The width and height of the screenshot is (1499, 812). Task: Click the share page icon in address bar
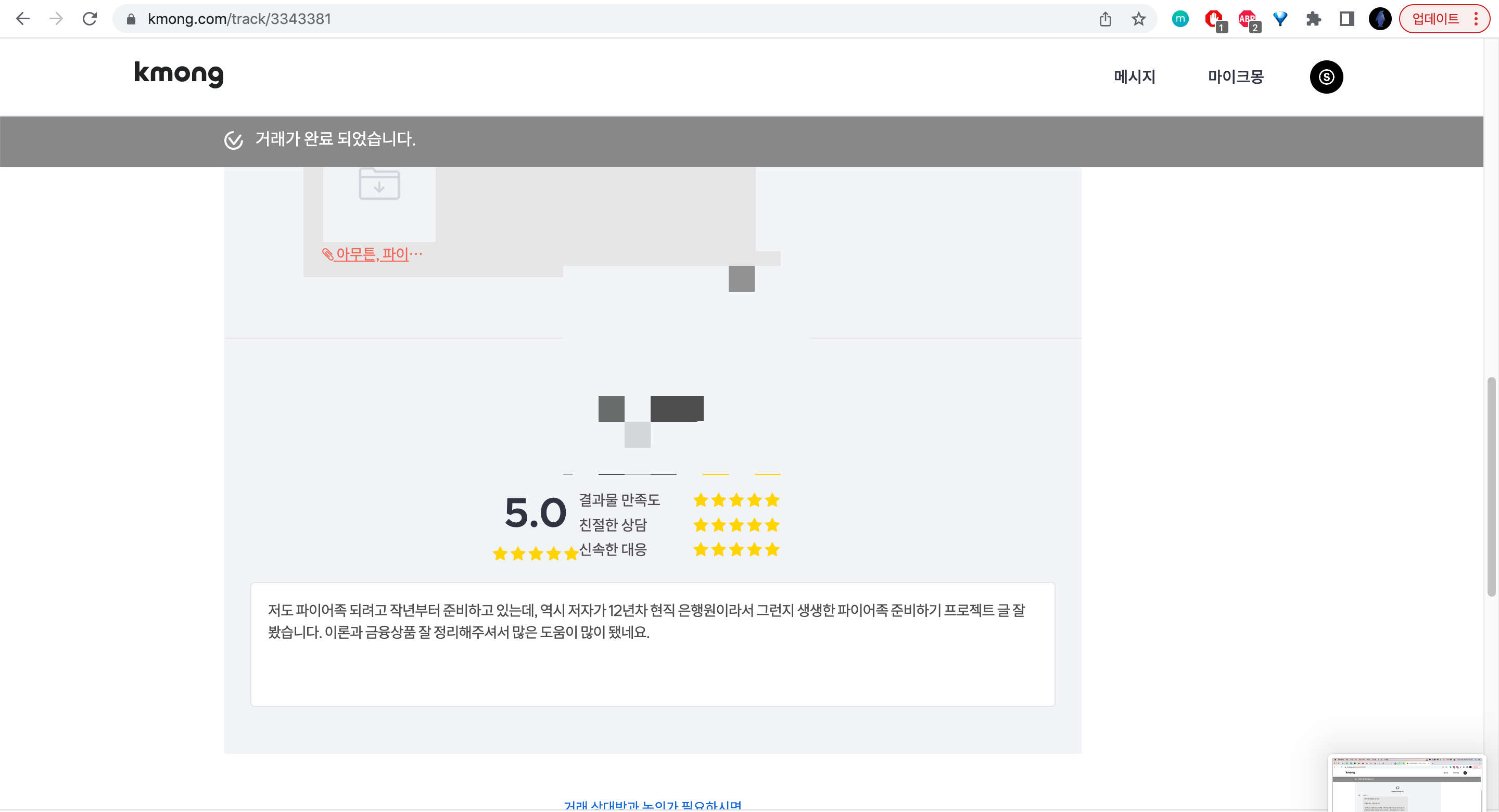point(1105,19)
